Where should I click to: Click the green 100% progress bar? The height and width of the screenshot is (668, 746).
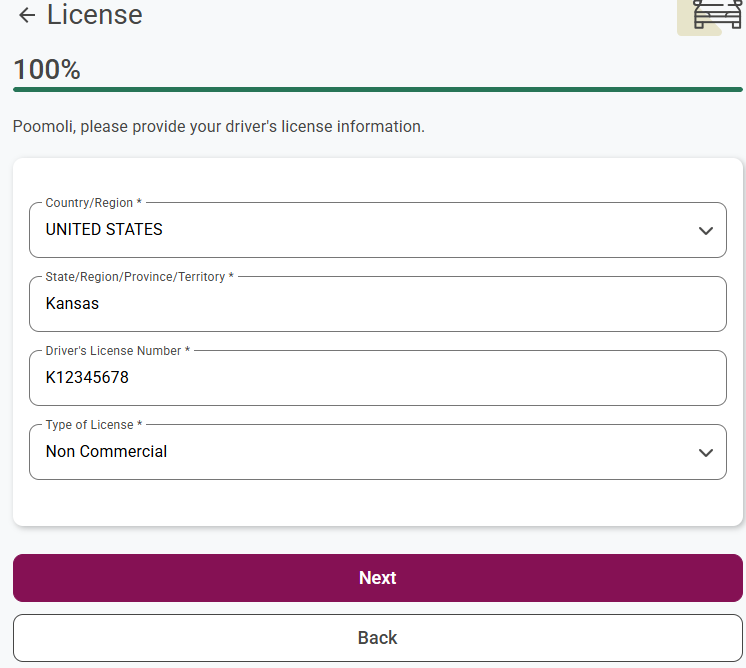click(378, 89)
